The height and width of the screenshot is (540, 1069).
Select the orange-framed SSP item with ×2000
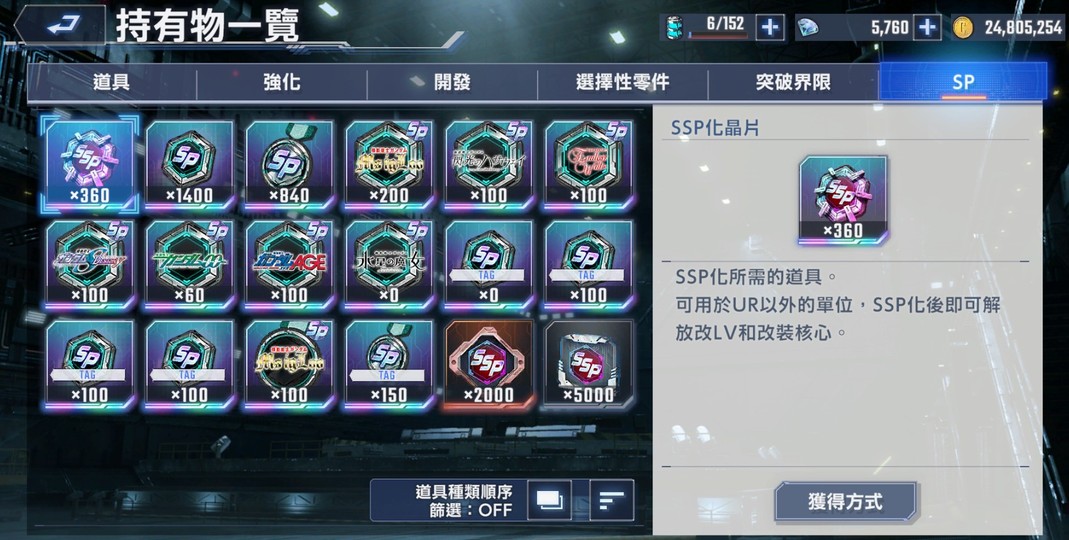(488, 364)
